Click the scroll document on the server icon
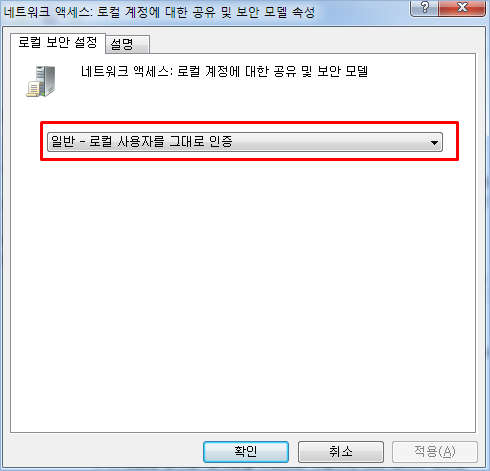 33,89
